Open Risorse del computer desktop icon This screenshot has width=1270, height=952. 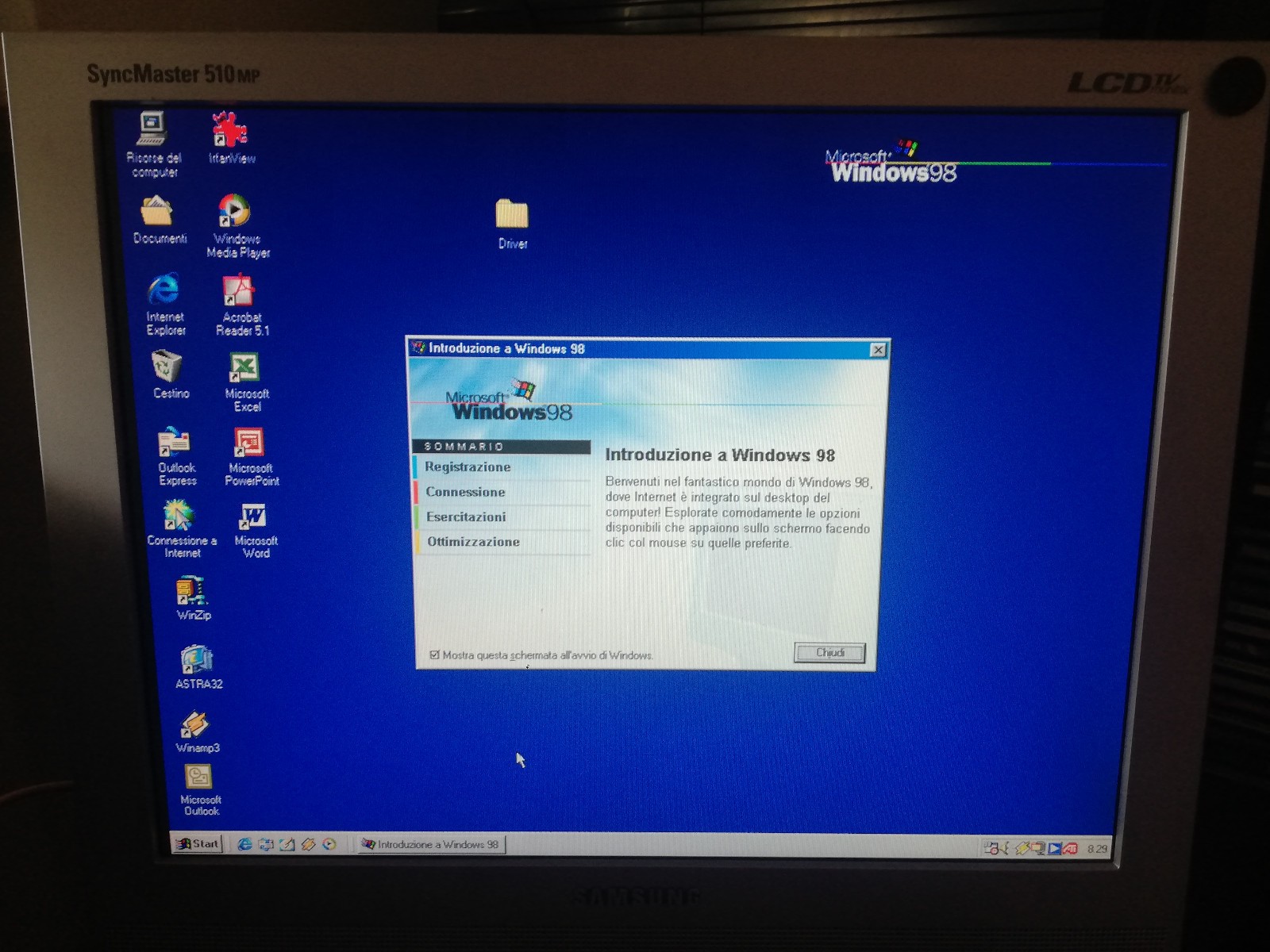click(152, 145)
